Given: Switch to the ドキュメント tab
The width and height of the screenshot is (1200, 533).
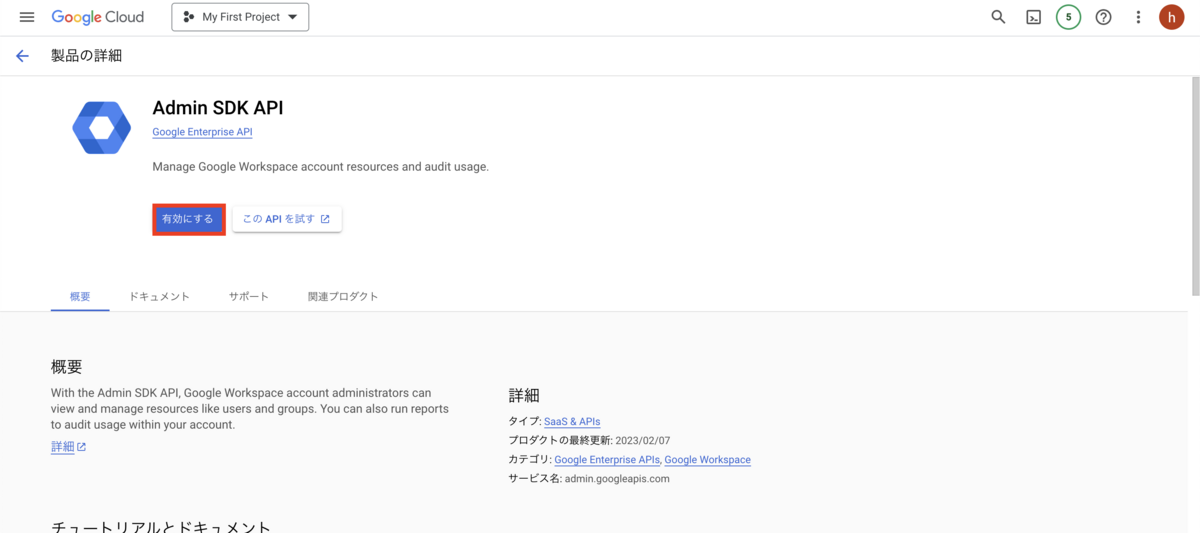Looking at the screenshot, I should tap(159, 297).
